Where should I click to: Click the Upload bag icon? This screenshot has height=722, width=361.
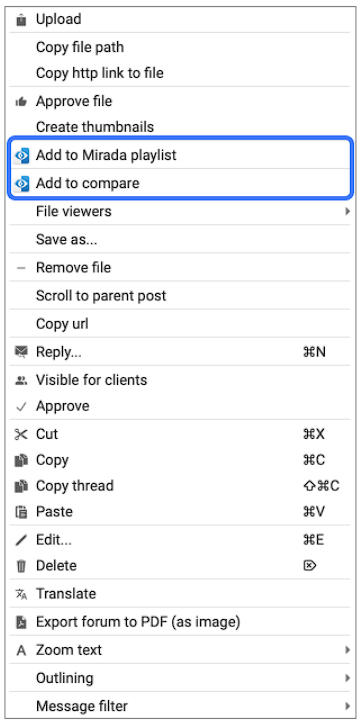coord(21,20)
